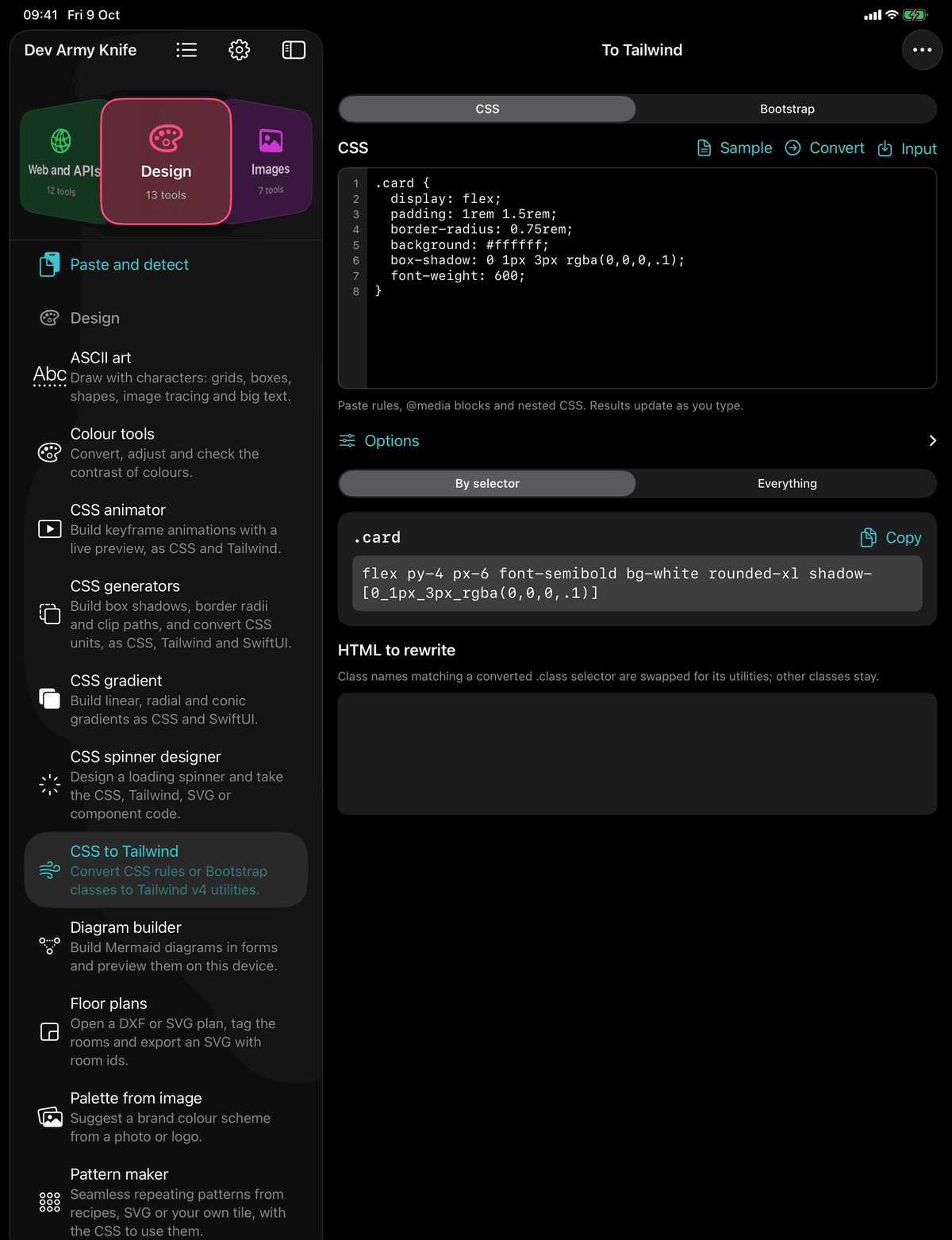The image size is (952, 1240).
Task: Open the Floor plans icon
Action: 49,1031
